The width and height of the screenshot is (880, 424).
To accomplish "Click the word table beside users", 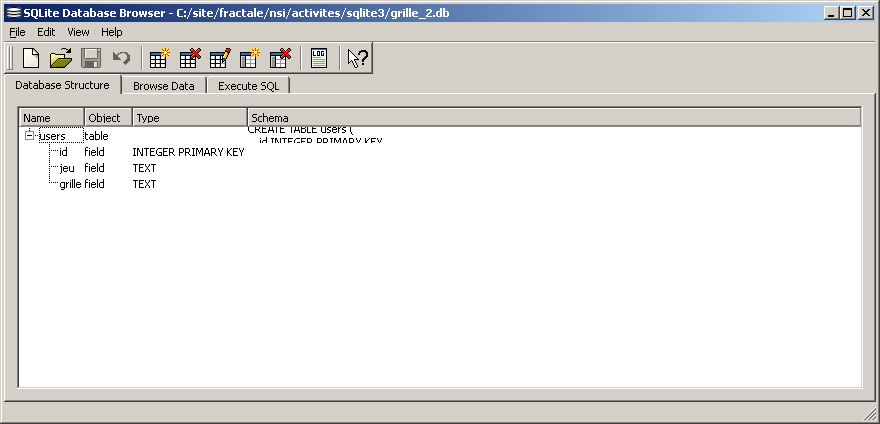I will point(96,136).
